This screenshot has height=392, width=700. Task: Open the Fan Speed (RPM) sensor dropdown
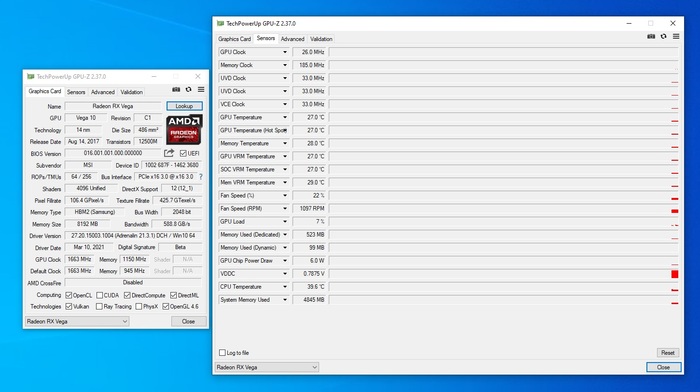(285, 209)
